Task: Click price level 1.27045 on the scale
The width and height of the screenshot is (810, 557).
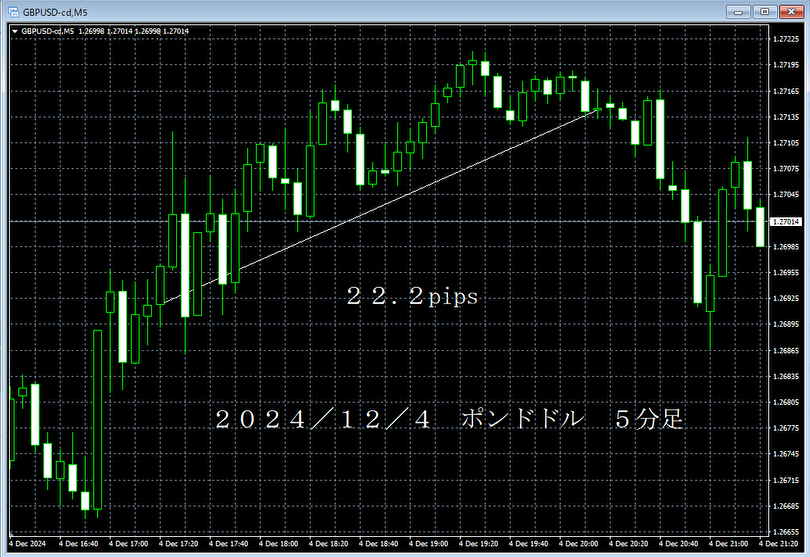Action: pos(786,195)
